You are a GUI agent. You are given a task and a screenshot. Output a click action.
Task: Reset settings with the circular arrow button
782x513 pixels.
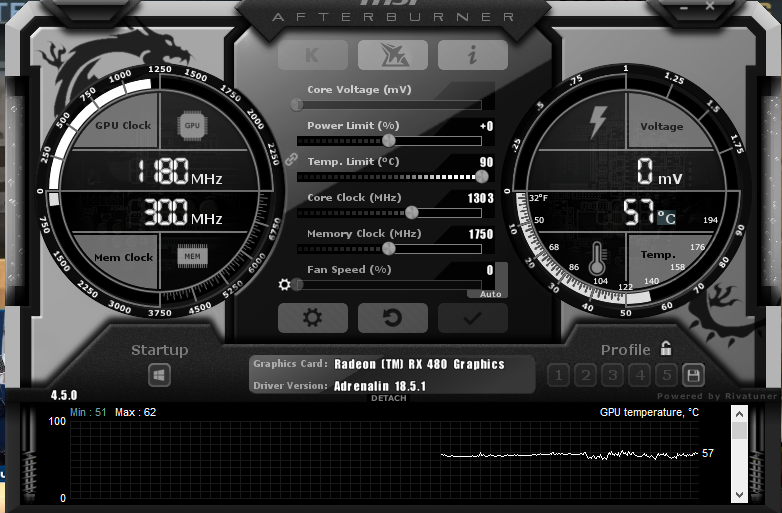(x=392, y=318)
